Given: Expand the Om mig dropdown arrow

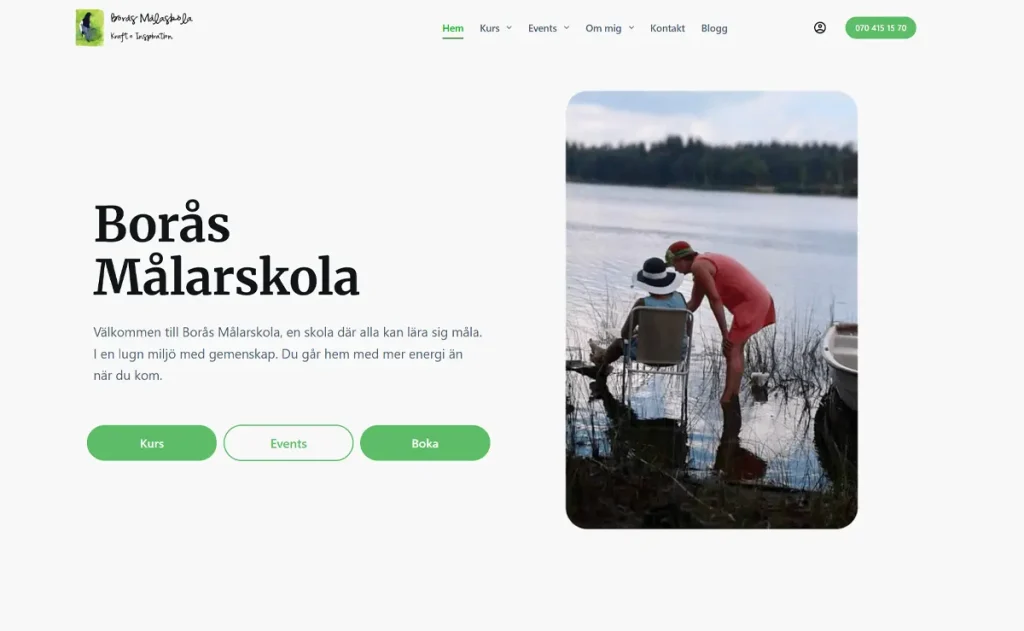Looking at the screenshot, I should pos(631,28).
